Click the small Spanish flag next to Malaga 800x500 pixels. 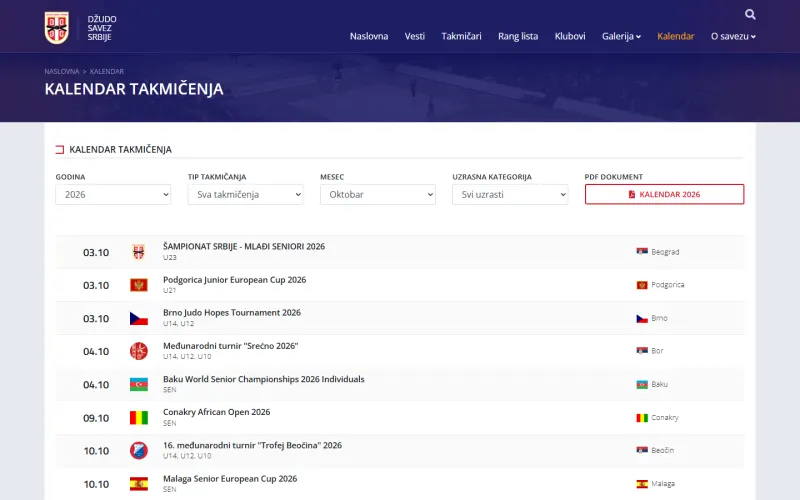(642, 484)
